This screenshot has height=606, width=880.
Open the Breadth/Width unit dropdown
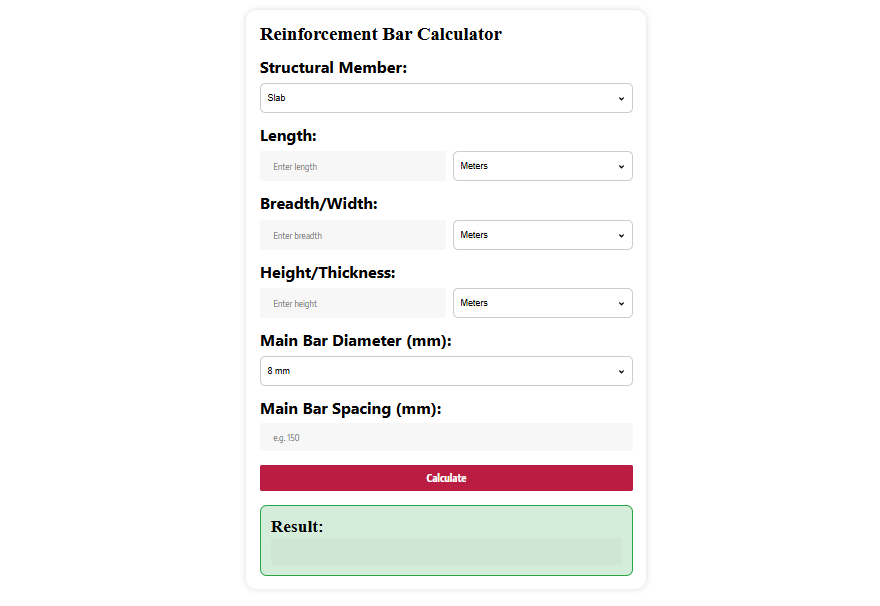(x=542, y=235)
